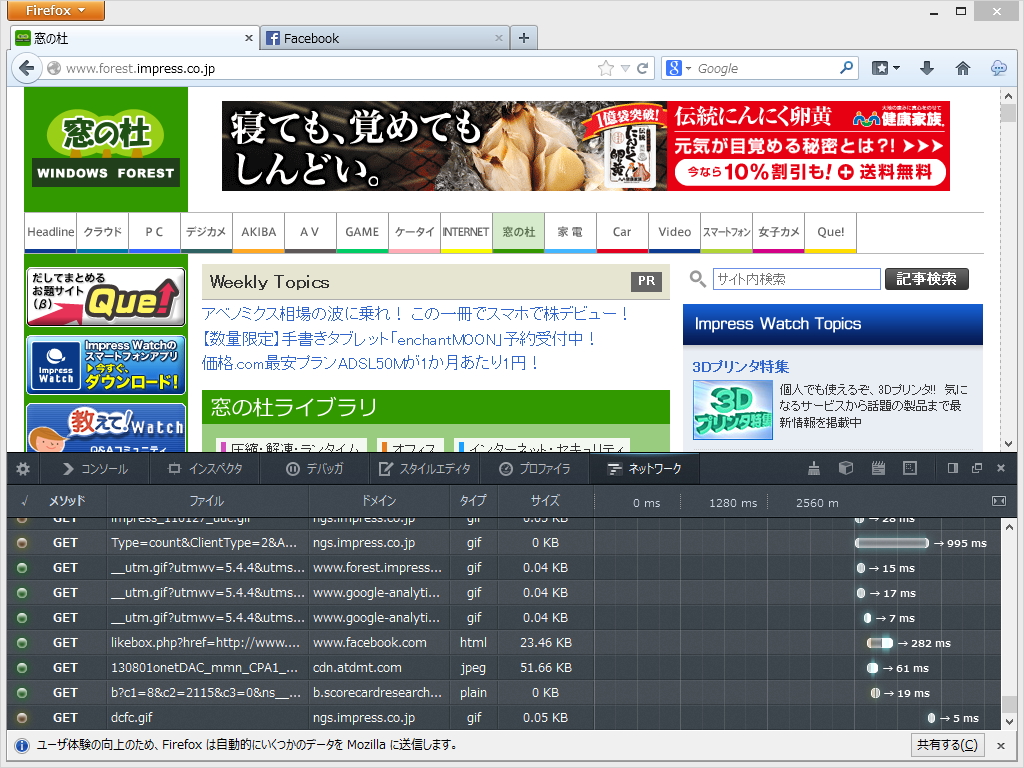Click the サイト内検索 input field

click(795, 278)
